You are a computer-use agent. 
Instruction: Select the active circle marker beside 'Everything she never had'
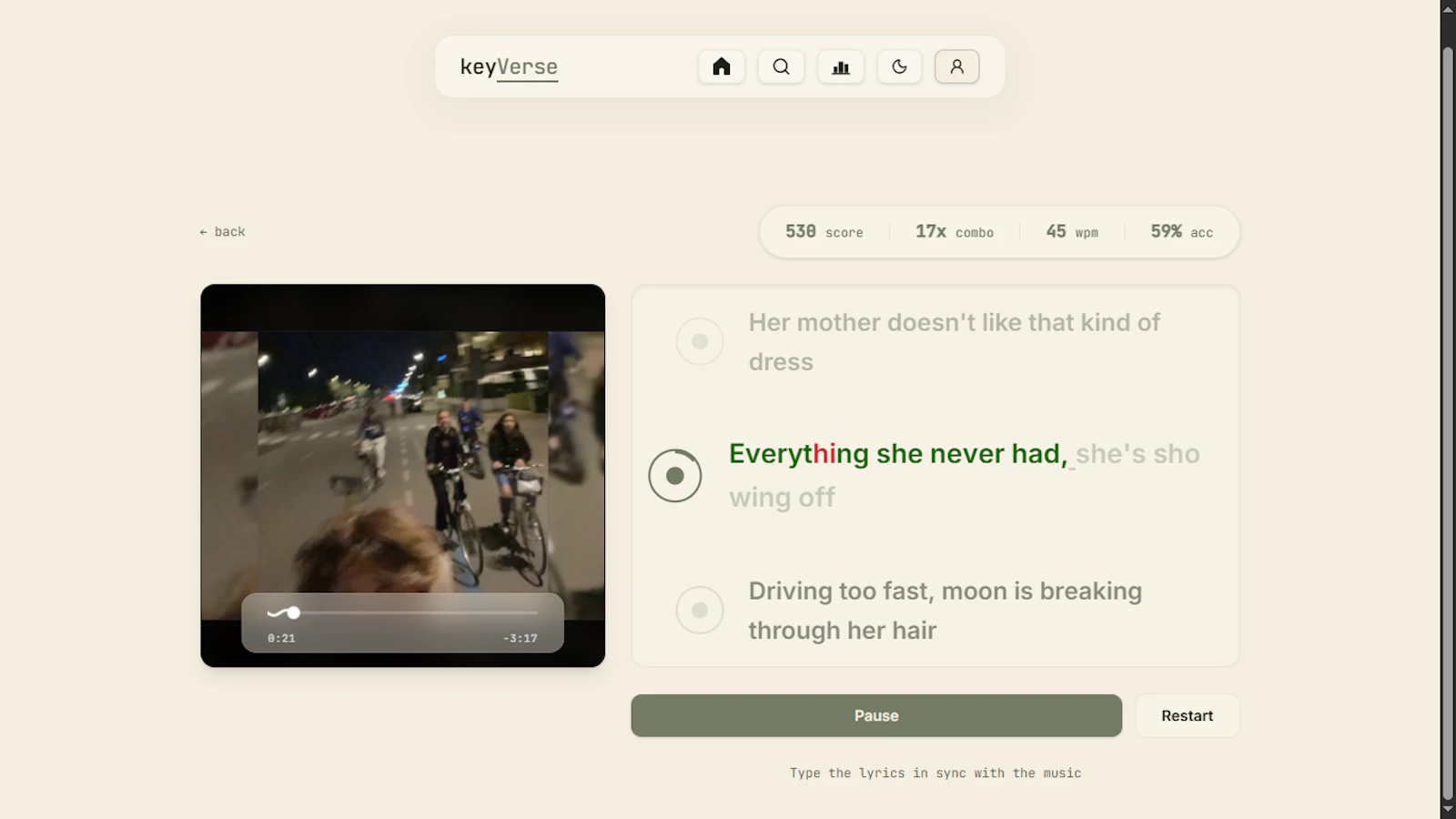(675, 475)
